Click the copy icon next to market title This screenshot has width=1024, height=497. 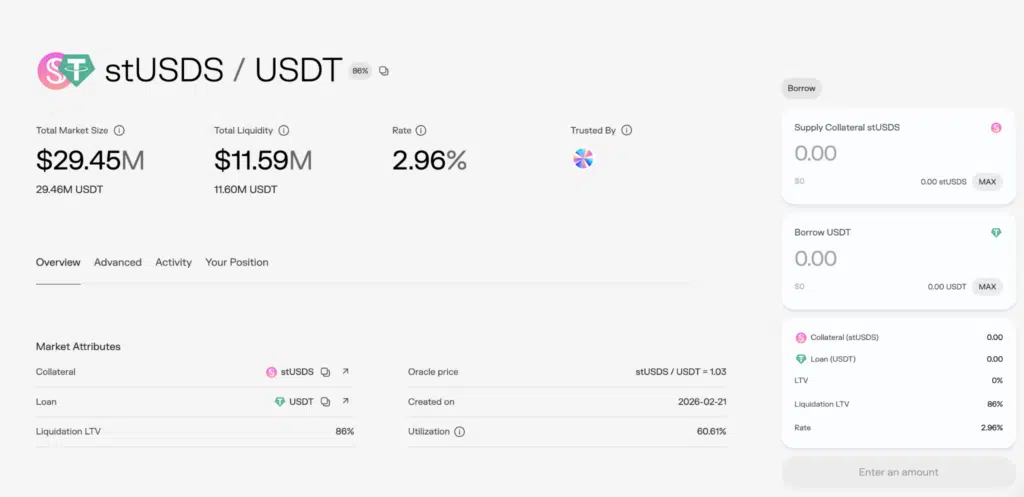[384, 71]
